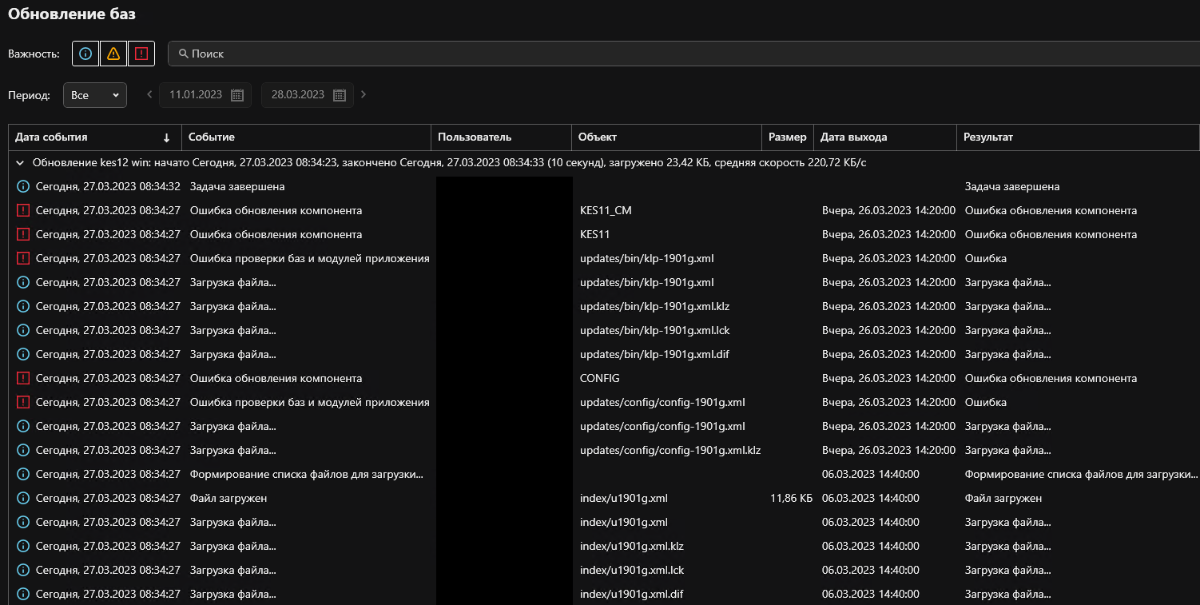Open calendar for end date 28.03.2023

339,95
